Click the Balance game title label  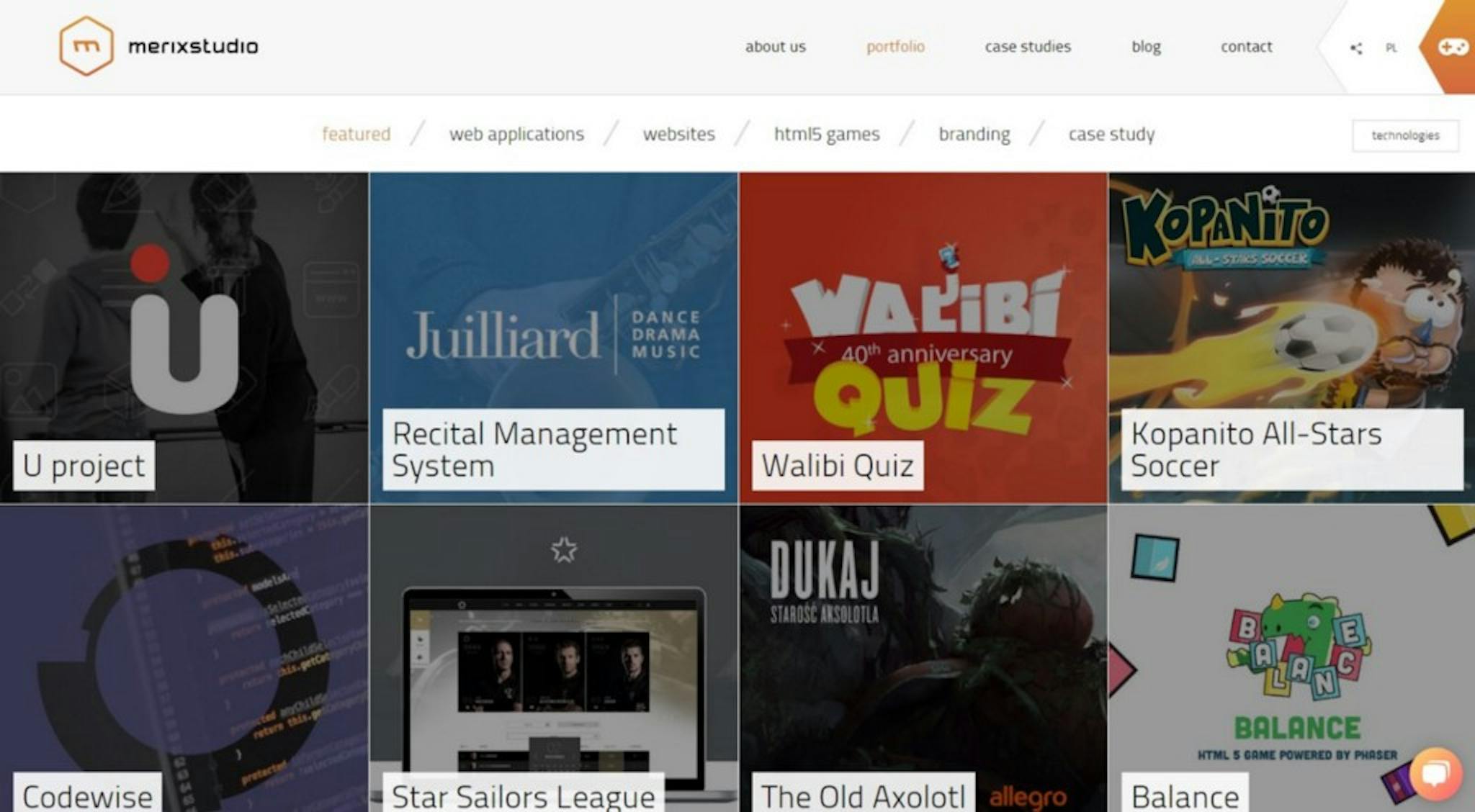[1185, 795]
